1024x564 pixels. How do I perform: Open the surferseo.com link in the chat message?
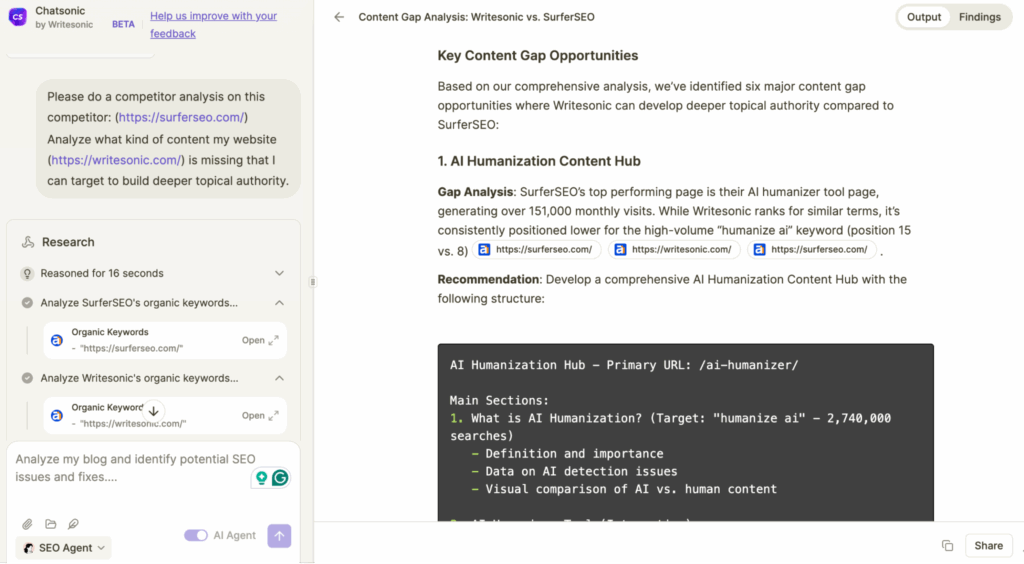click(182, 118)
